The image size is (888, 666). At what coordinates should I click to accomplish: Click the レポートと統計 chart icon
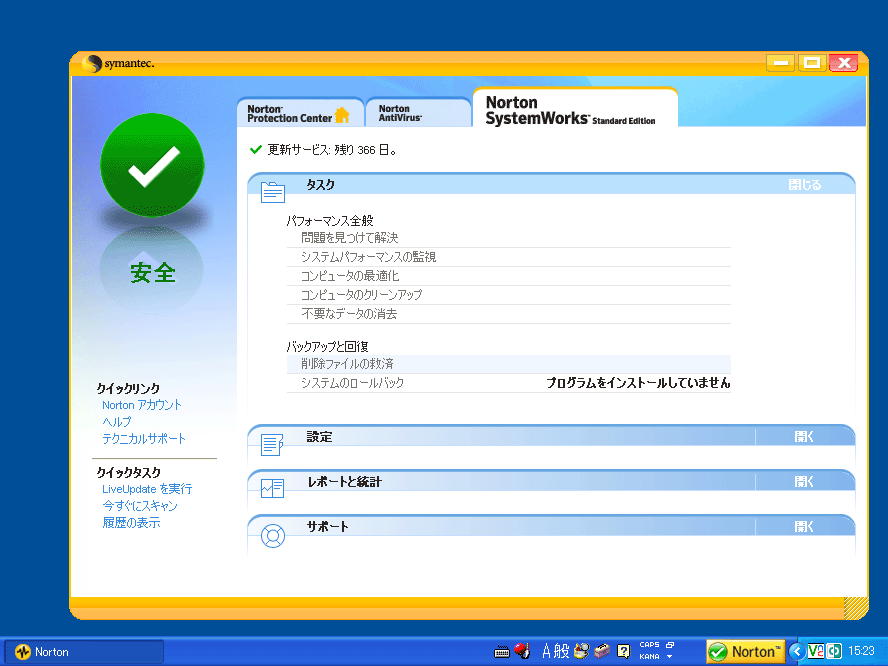tap(272, 488)
